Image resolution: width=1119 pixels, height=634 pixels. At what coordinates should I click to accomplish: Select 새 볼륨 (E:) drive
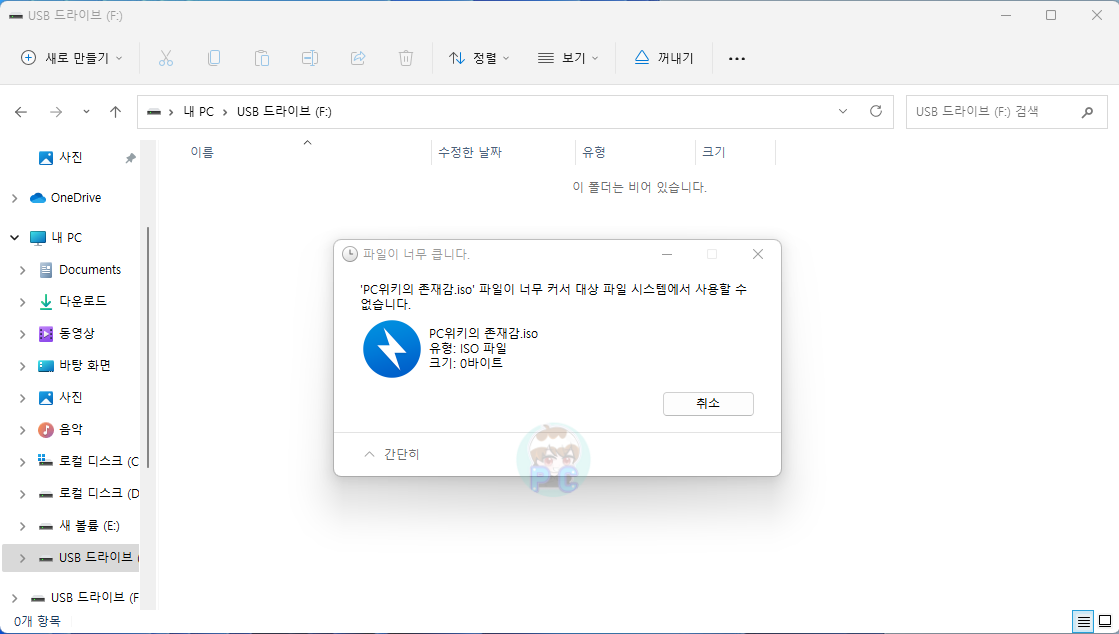click(x=89, y=526)
